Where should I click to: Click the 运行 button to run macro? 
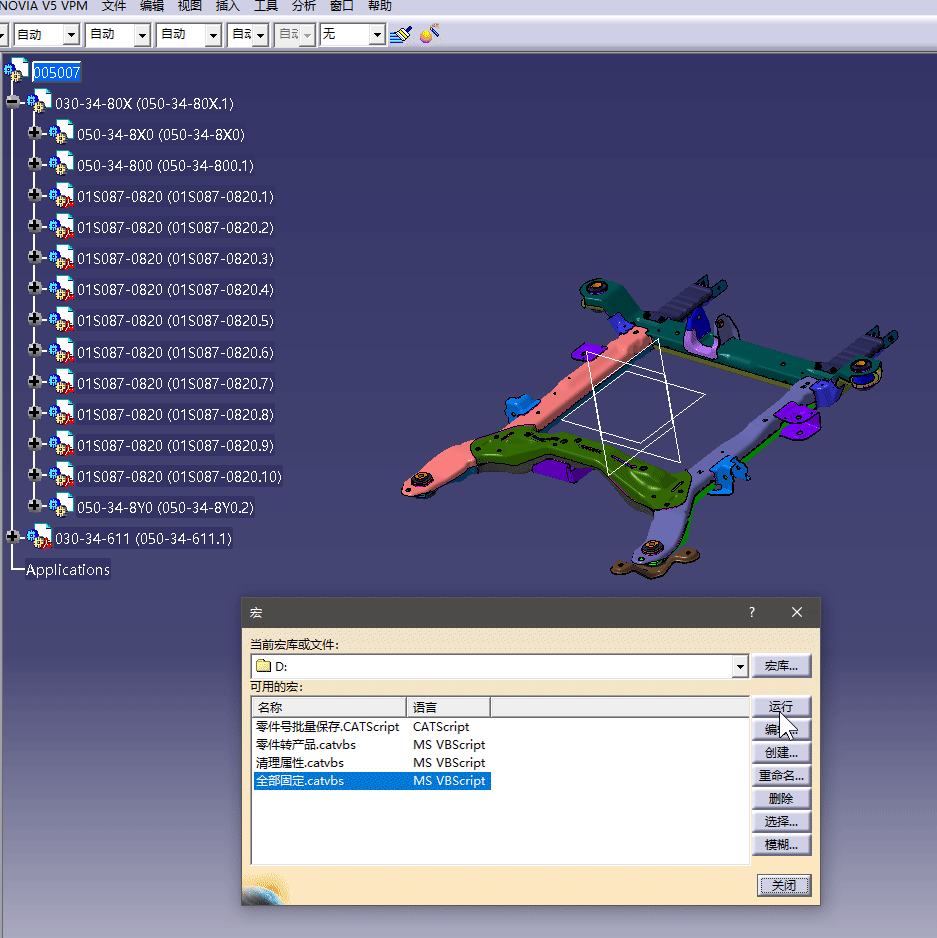point(781,707)
